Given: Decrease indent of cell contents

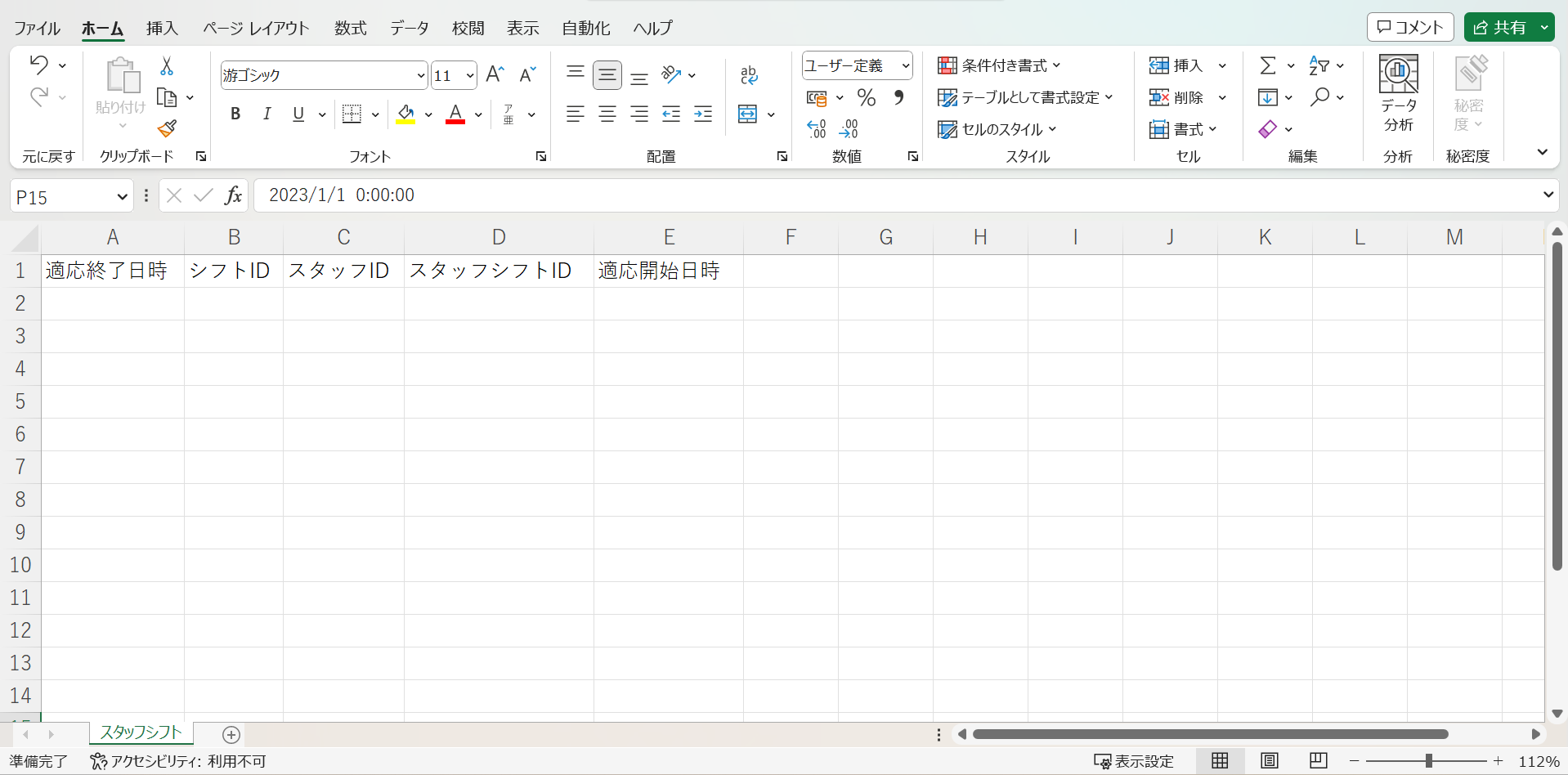Looking at the screenshot, I should 671,114.
